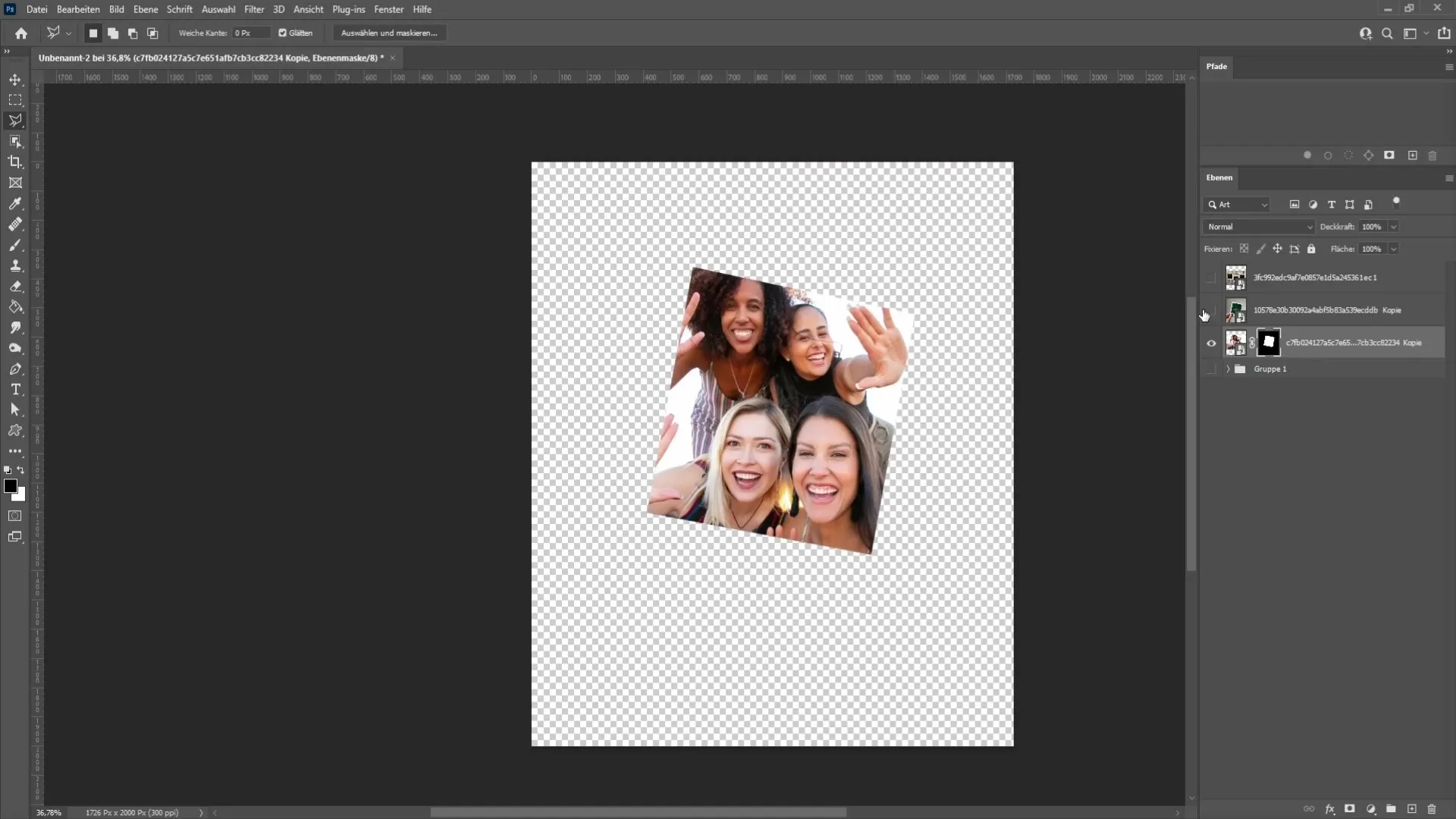Click the Share icon at top right

click(x=1444, y=33)
